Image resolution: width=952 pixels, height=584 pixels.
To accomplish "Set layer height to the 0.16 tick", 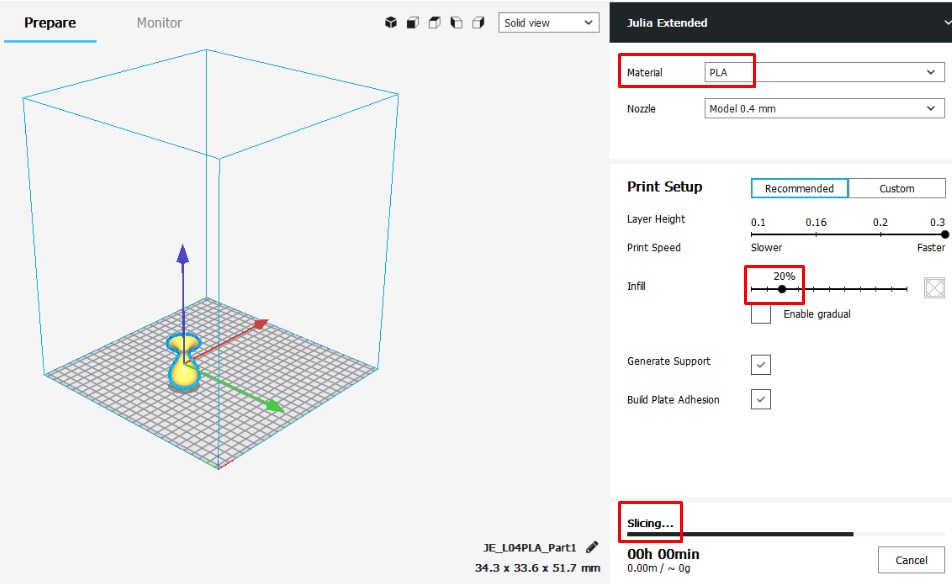I will point(816,234).
